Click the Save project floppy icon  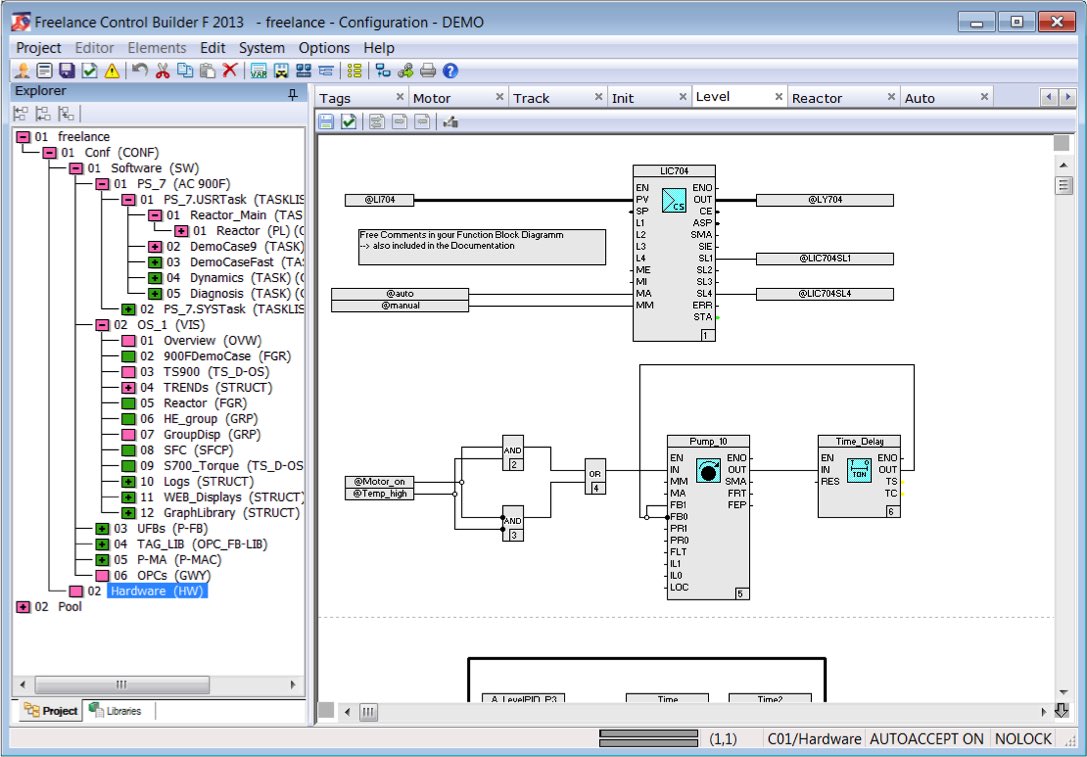[67, 71]
